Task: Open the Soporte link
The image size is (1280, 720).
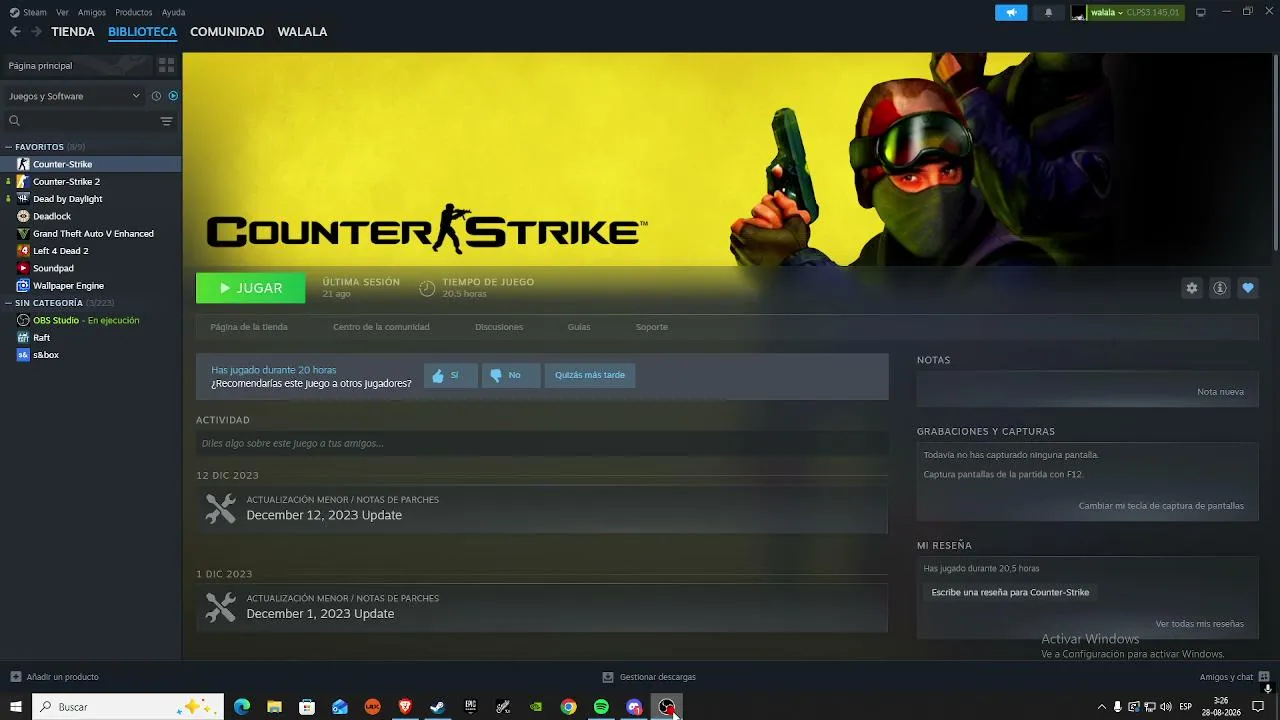Action: (x=652, y=327)
